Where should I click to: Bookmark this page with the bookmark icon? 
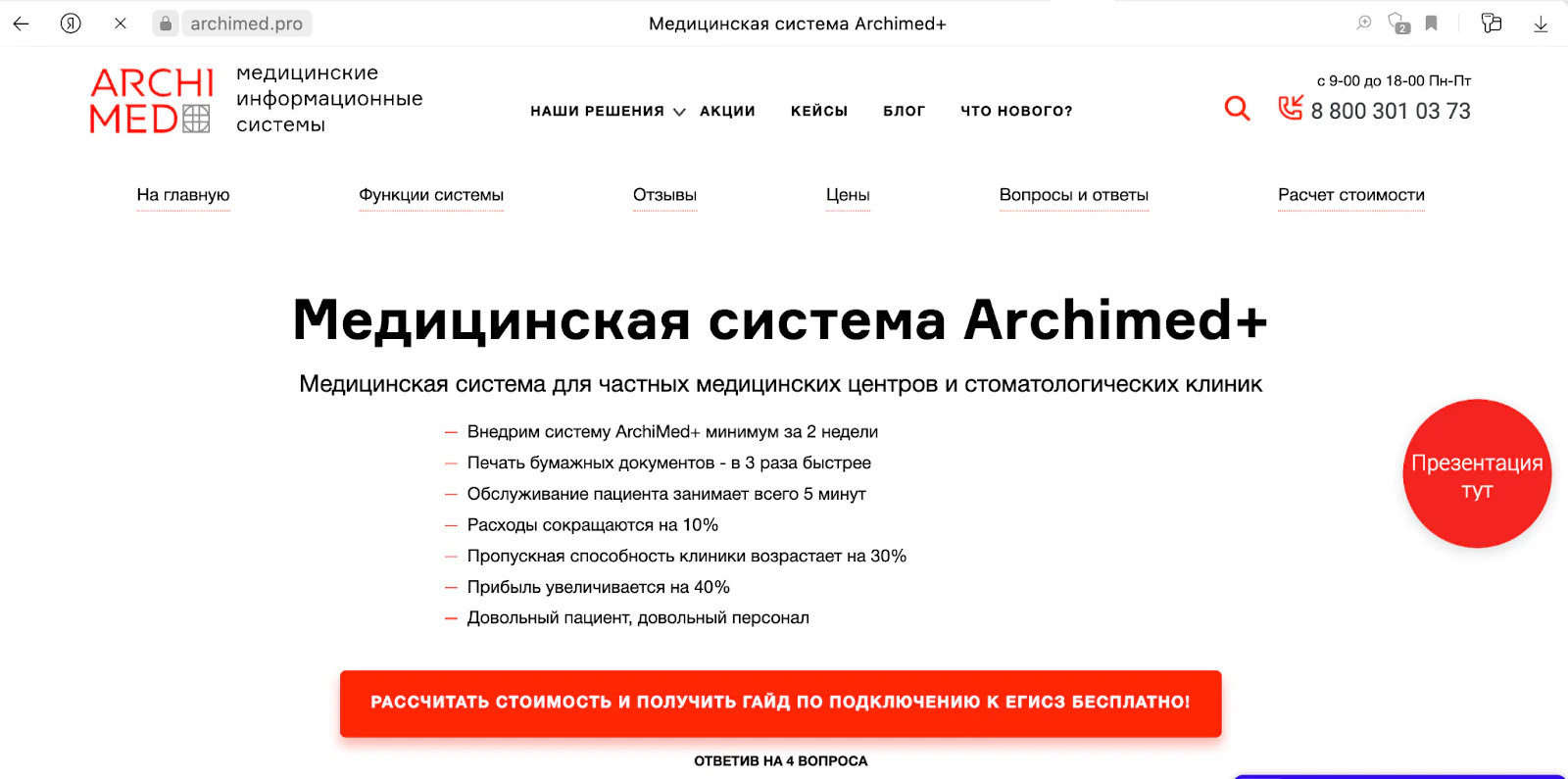click(x=1432, y=24)
